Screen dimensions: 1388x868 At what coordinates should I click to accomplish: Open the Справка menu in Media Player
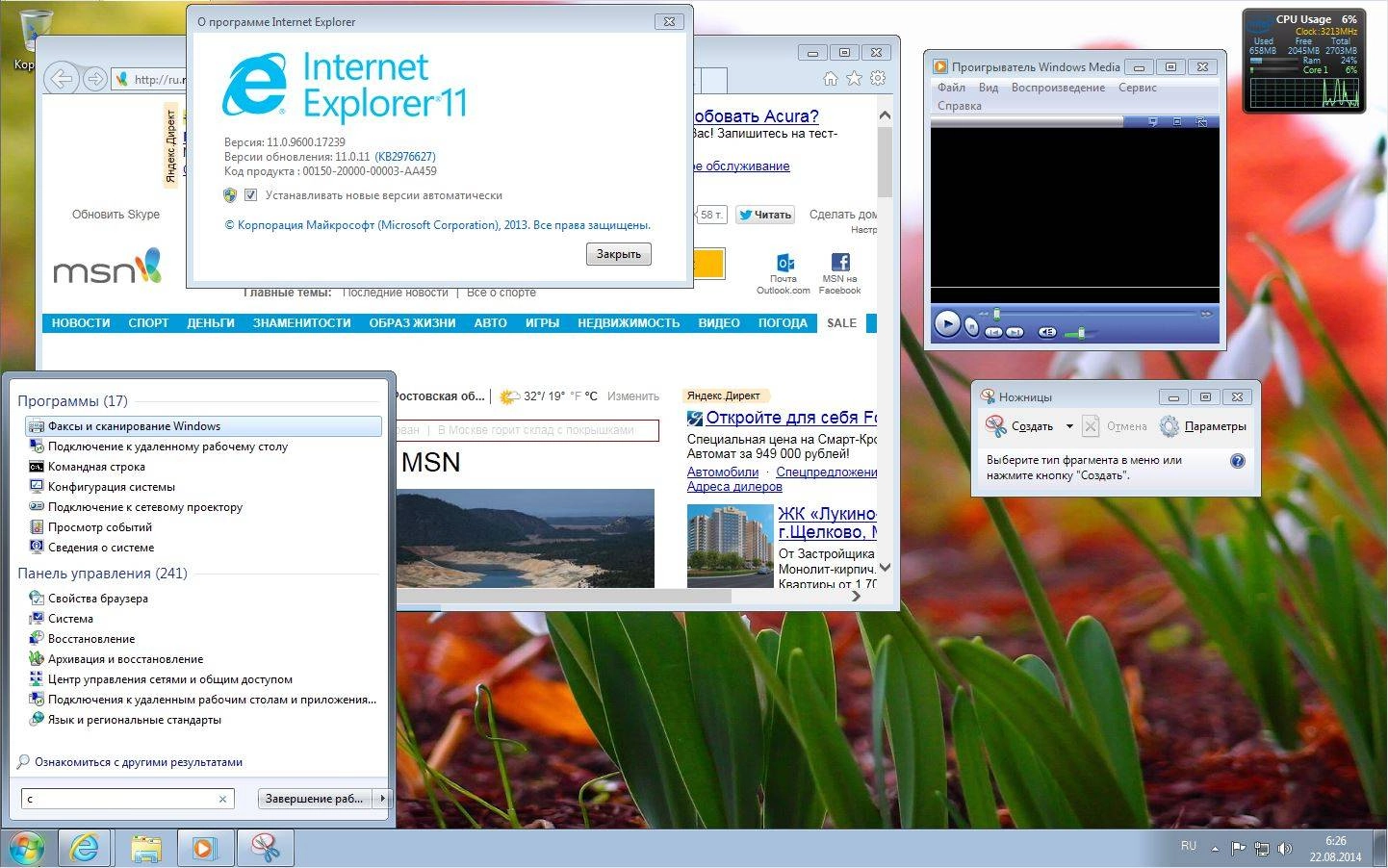pos(959,106)
